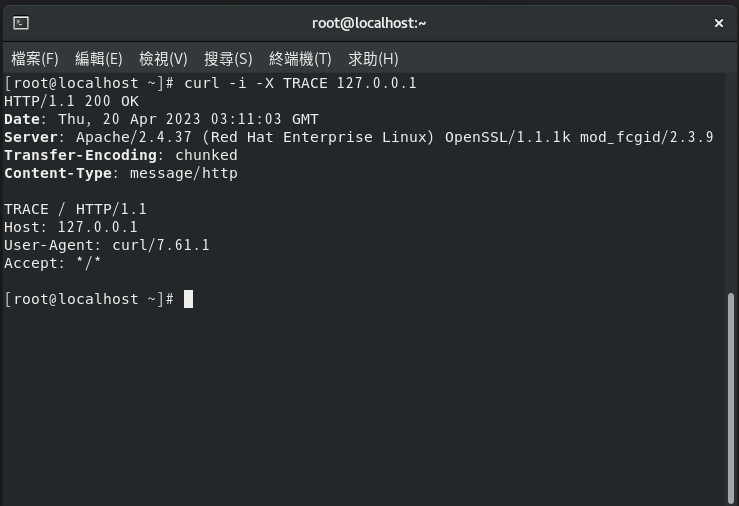Click the terminal icon in the title bar
This screenshot has height=506, width=739.
21,23
